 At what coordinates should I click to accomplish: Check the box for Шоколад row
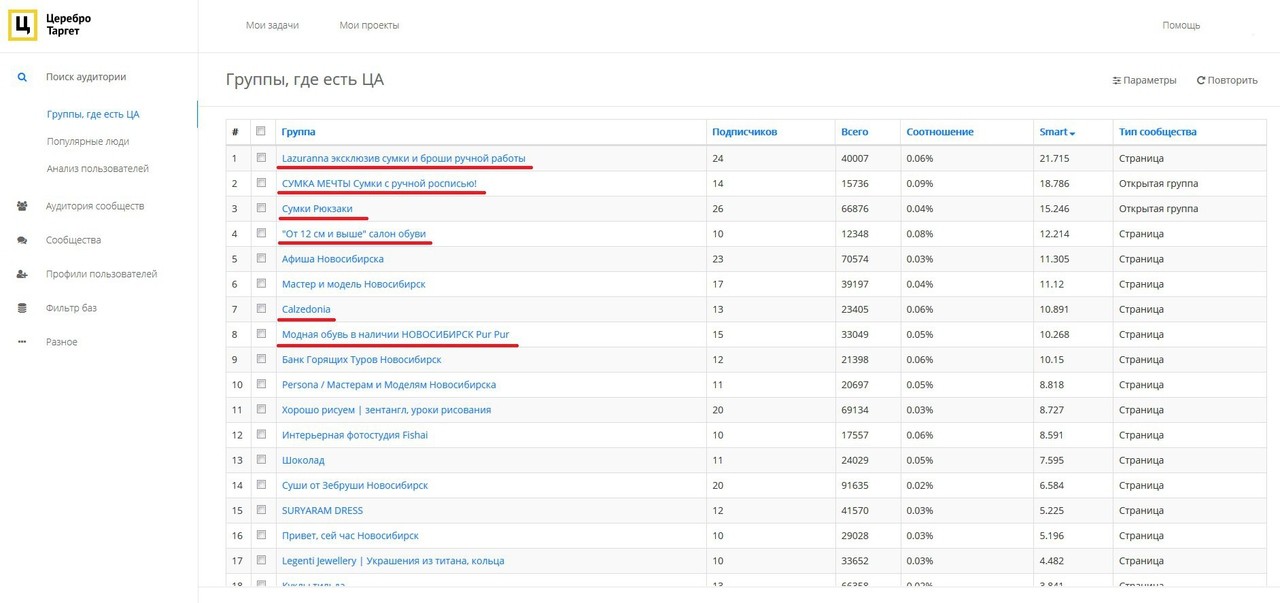pos(261,459)
